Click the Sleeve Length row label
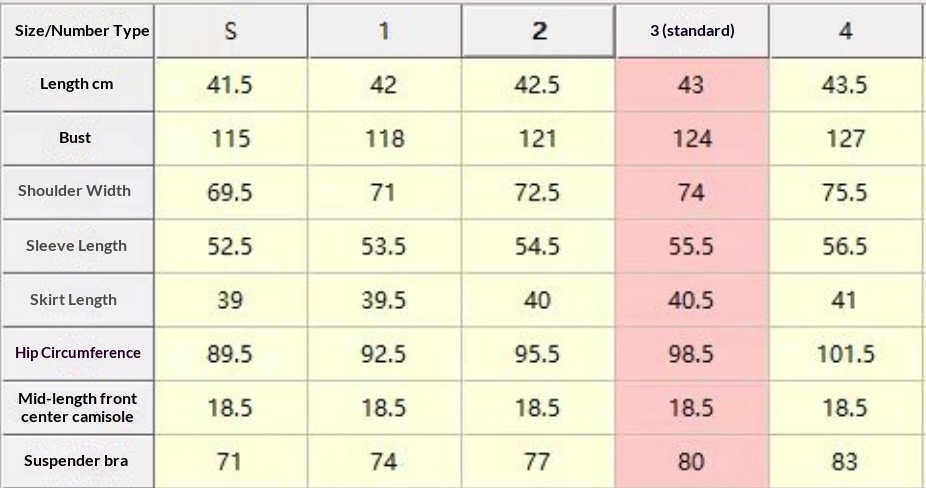Viewport: 926px width, 488px height. tap(77, 246)
